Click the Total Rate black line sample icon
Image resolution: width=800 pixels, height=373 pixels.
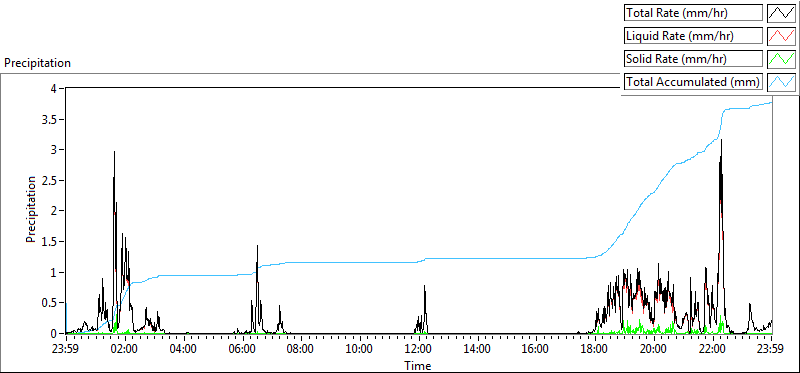tap(781, 13)
